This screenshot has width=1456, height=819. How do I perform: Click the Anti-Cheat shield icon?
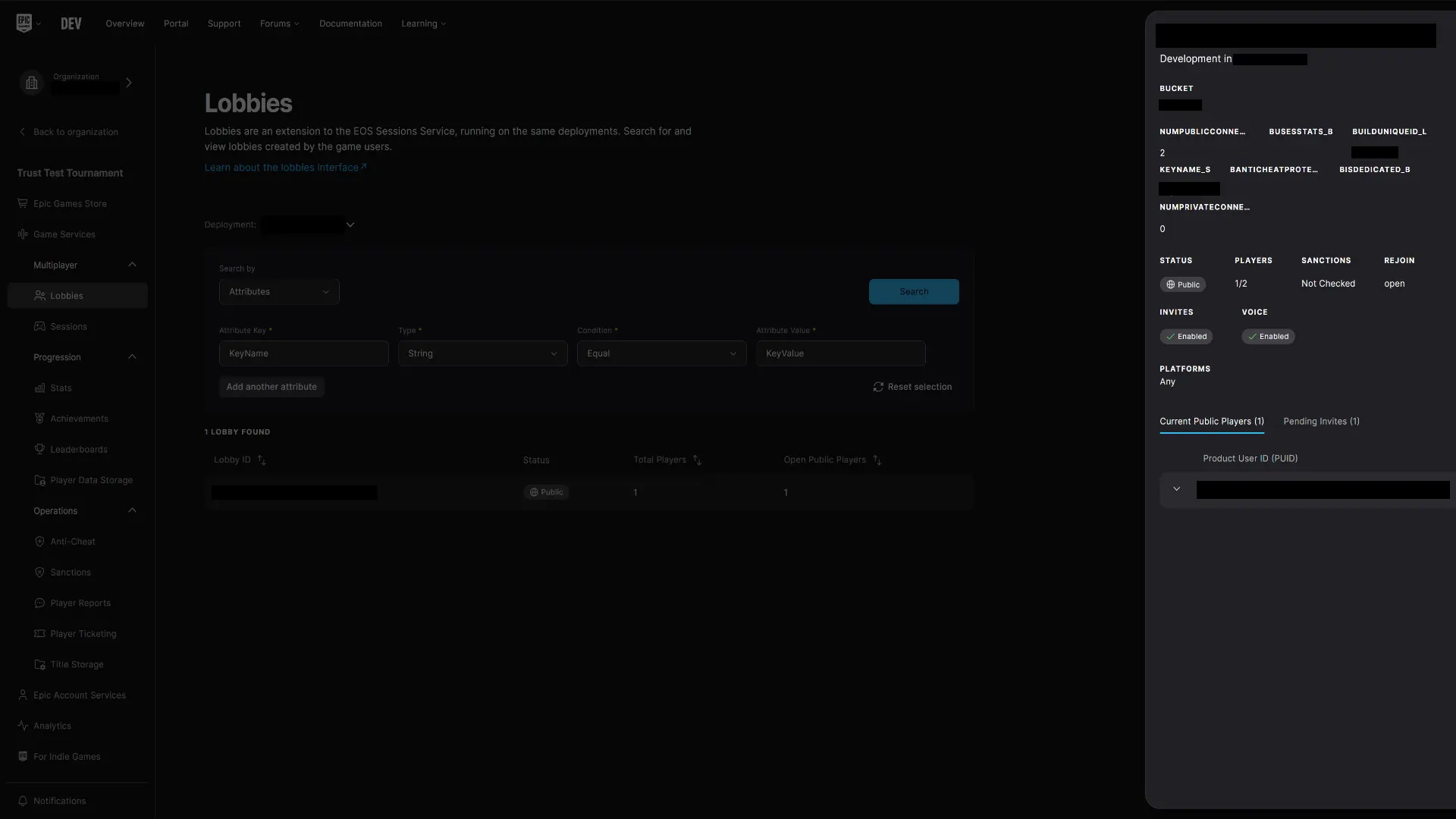coord(39,541)
